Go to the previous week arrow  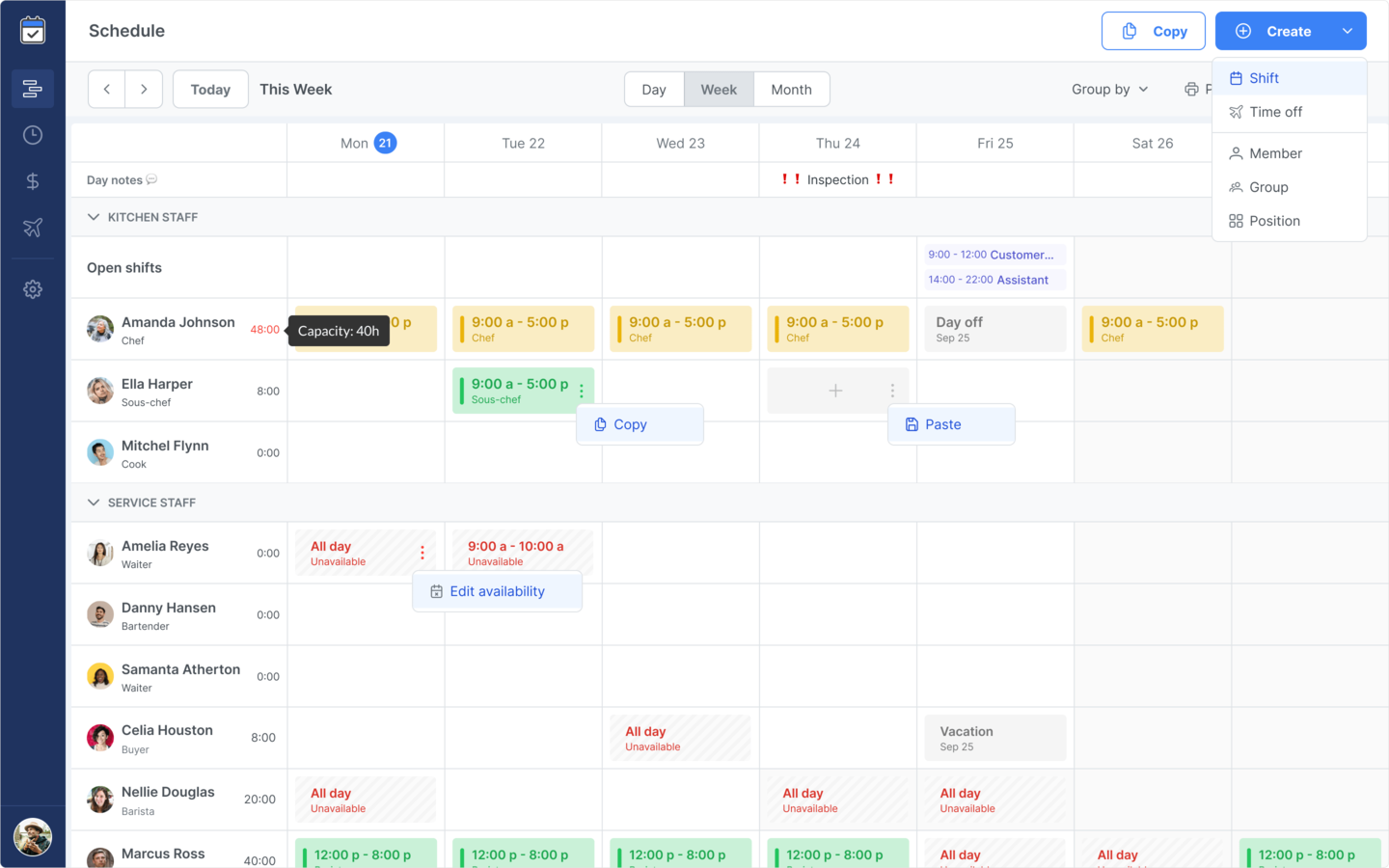tap(107, 90)
